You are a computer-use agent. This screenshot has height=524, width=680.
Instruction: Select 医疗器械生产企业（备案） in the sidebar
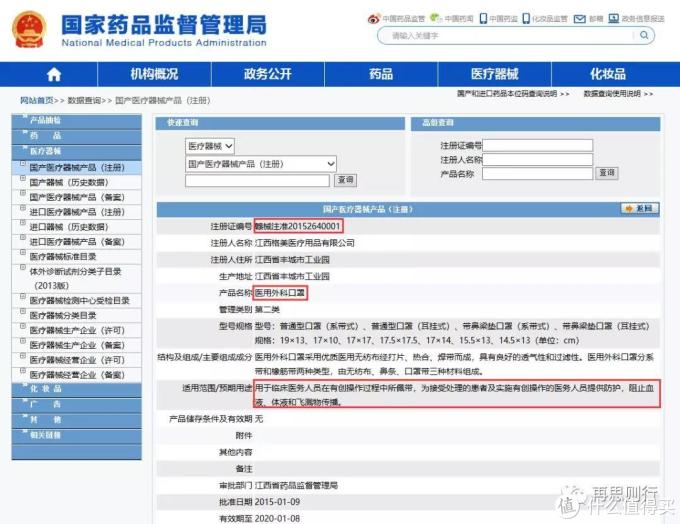tap(77, 345)
